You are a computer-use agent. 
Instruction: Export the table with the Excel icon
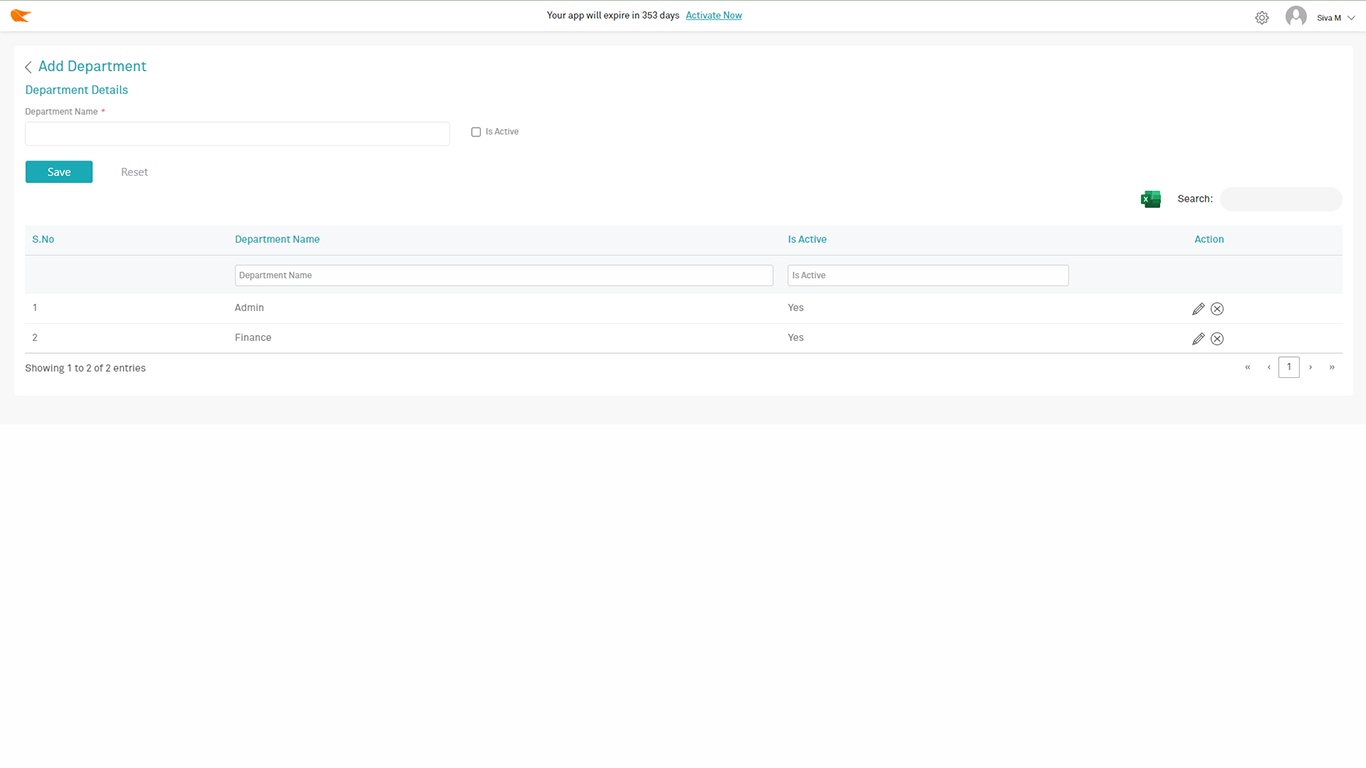[1151, 199]
